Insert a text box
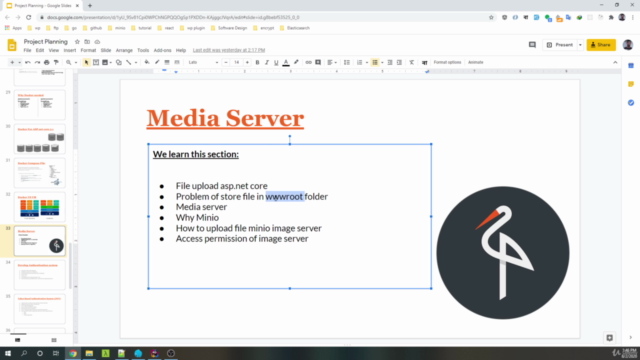 (x=96, y=62)
